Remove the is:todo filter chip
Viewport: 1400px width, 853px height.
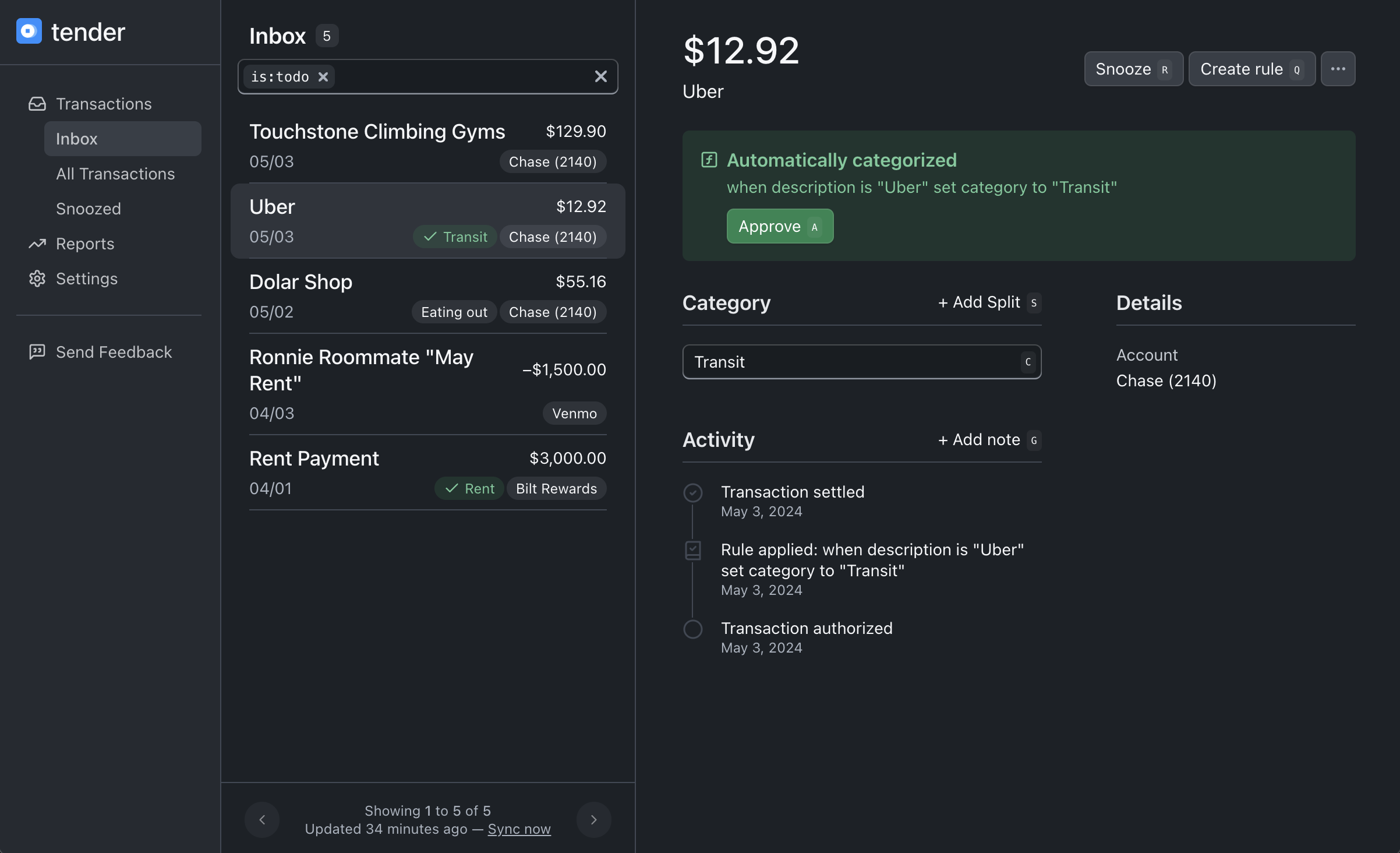323,77
